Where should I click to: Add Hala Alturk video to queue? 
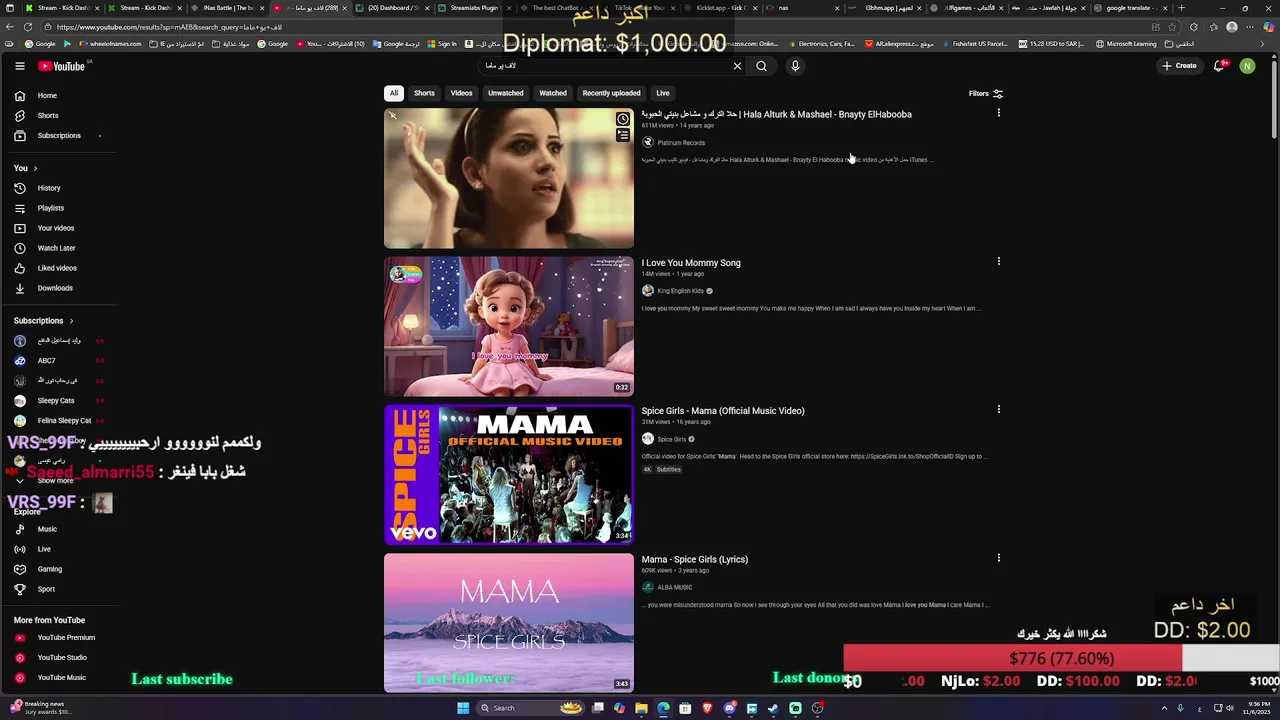coord(623,134)
